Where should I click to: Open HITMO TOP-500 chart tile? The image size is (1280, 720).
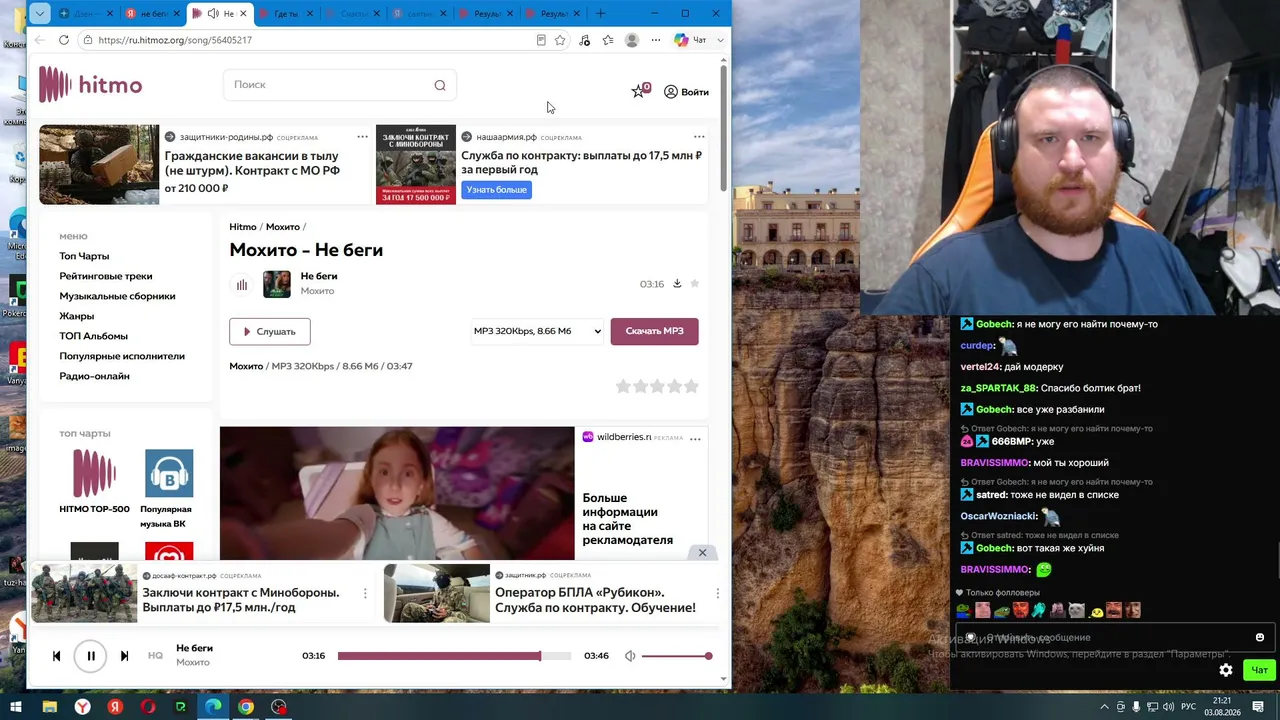(x=94, y=482)
